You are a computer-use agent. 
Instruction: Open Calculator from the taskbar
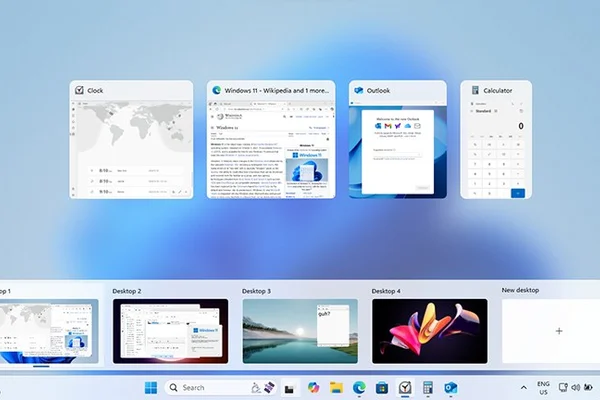[x=428, y=388]
